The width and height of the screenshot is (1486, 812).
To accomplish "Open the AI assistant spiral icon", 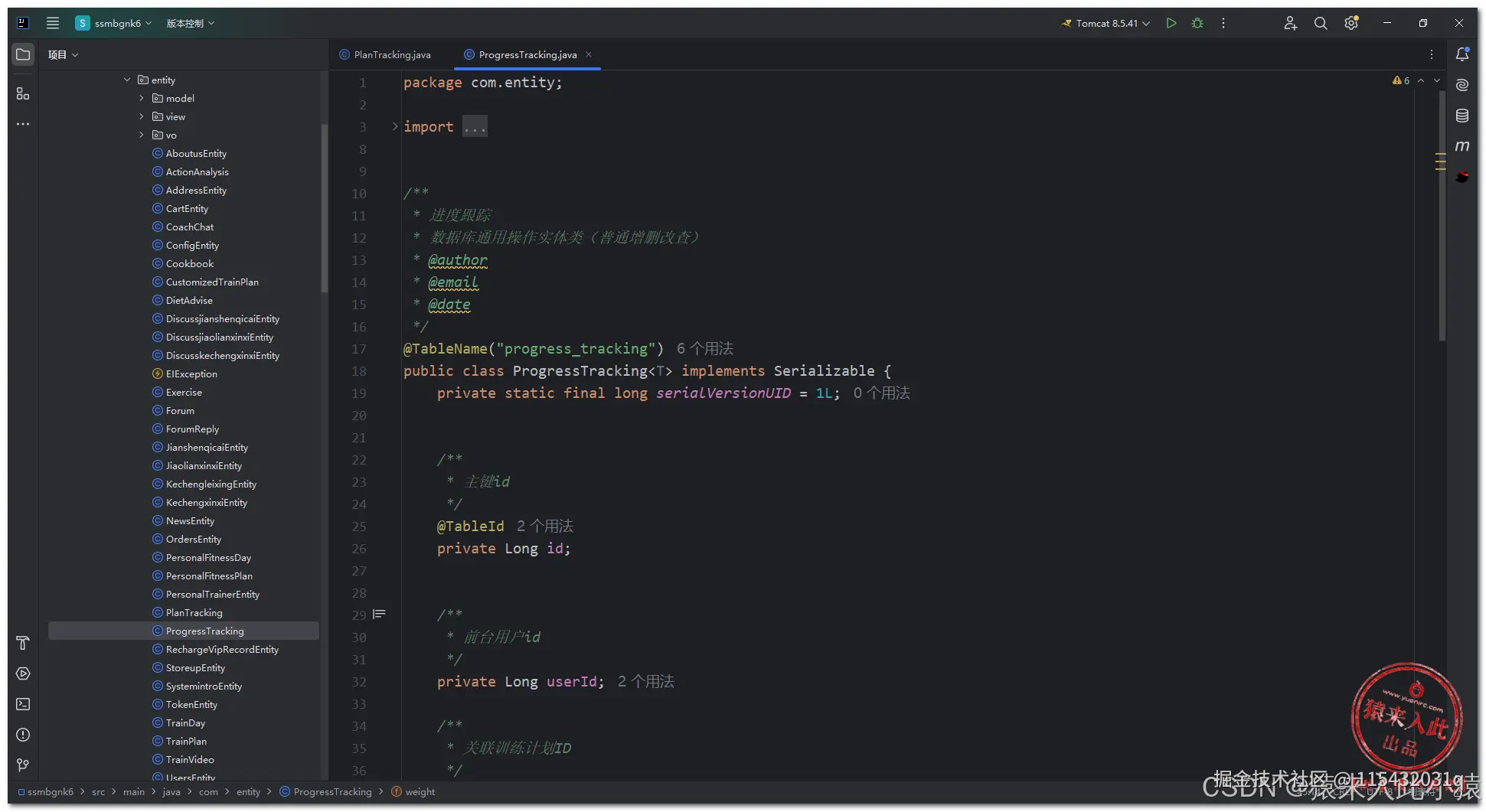I will [x=1462, y=85].
